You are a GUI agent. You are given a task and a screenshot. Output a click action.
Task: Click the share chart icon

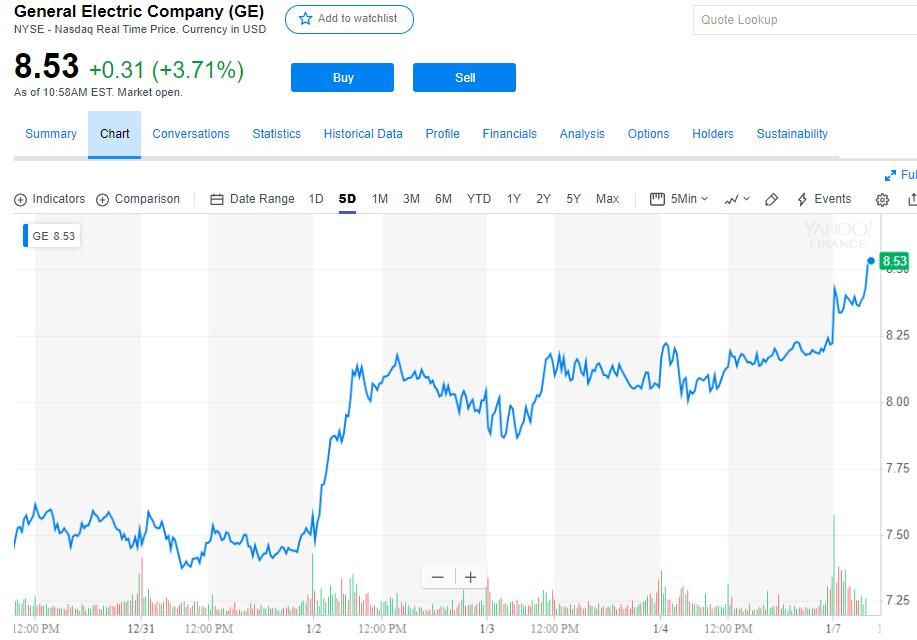[911, 200]
